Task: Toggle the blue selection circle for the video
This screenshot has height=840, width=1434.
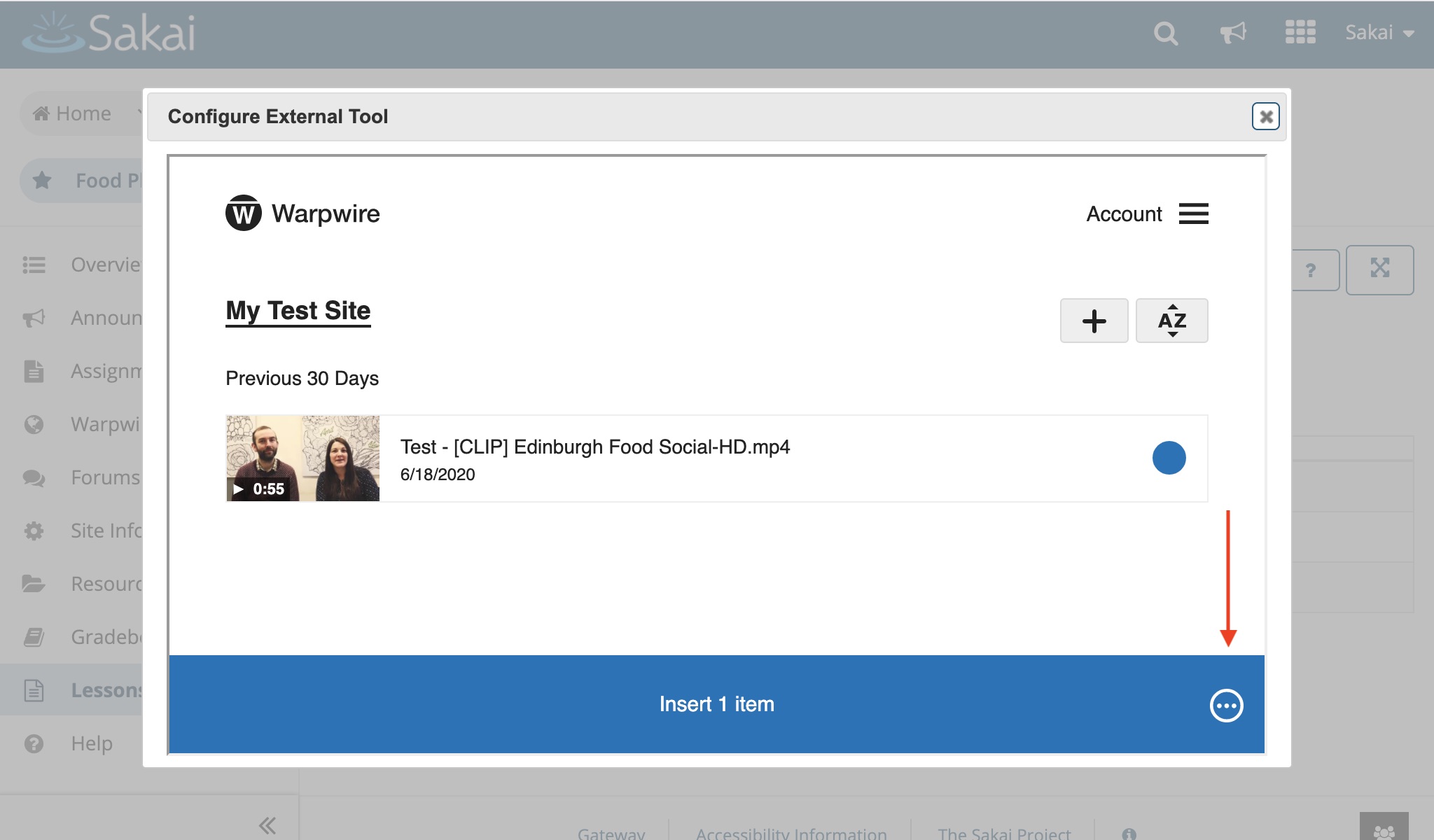Action: point(1169,458)
